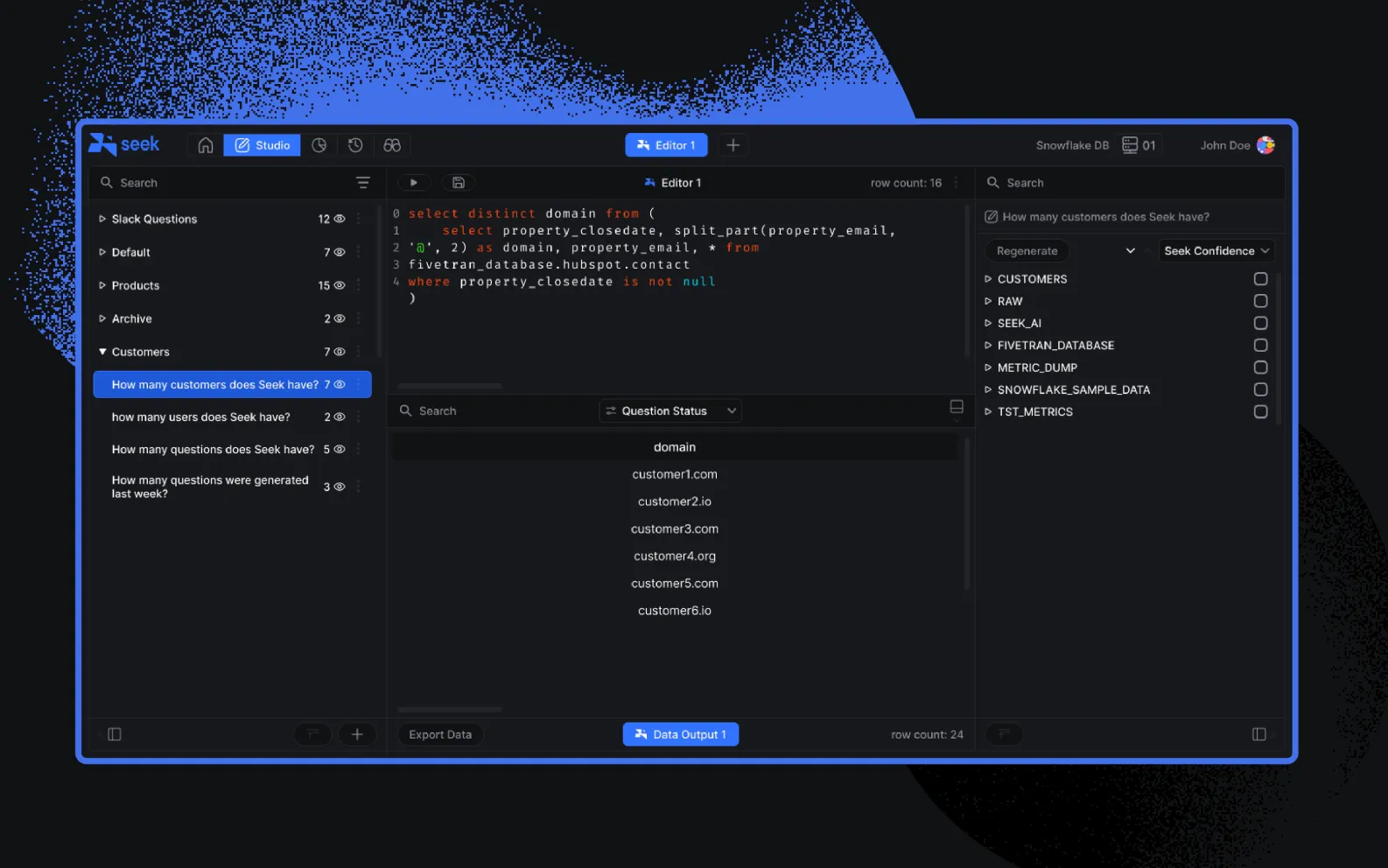Open the Seek Confidence dropdown
Screen dimensions: 1388x868
click(x=1216, y=251)
